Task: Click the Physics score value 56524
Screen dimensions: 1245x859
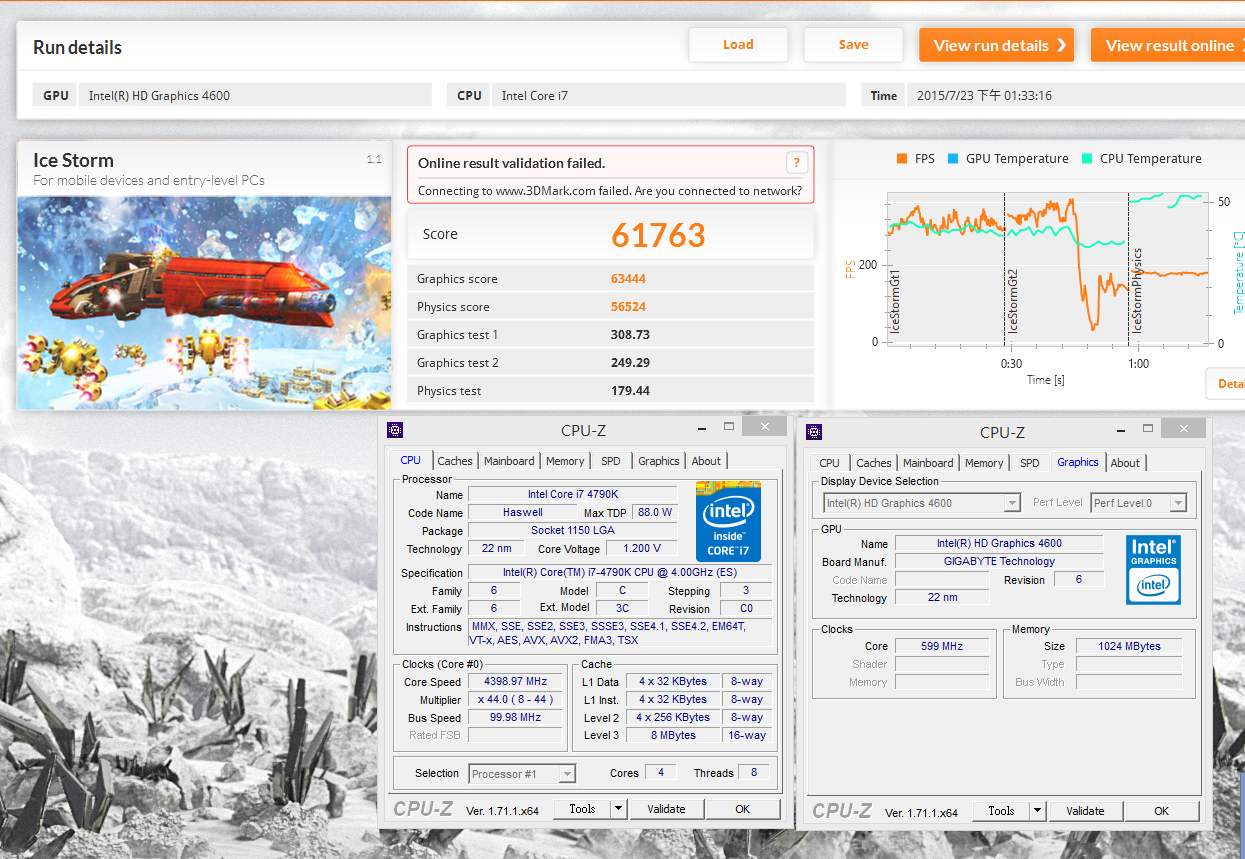Action: [628, 307]
